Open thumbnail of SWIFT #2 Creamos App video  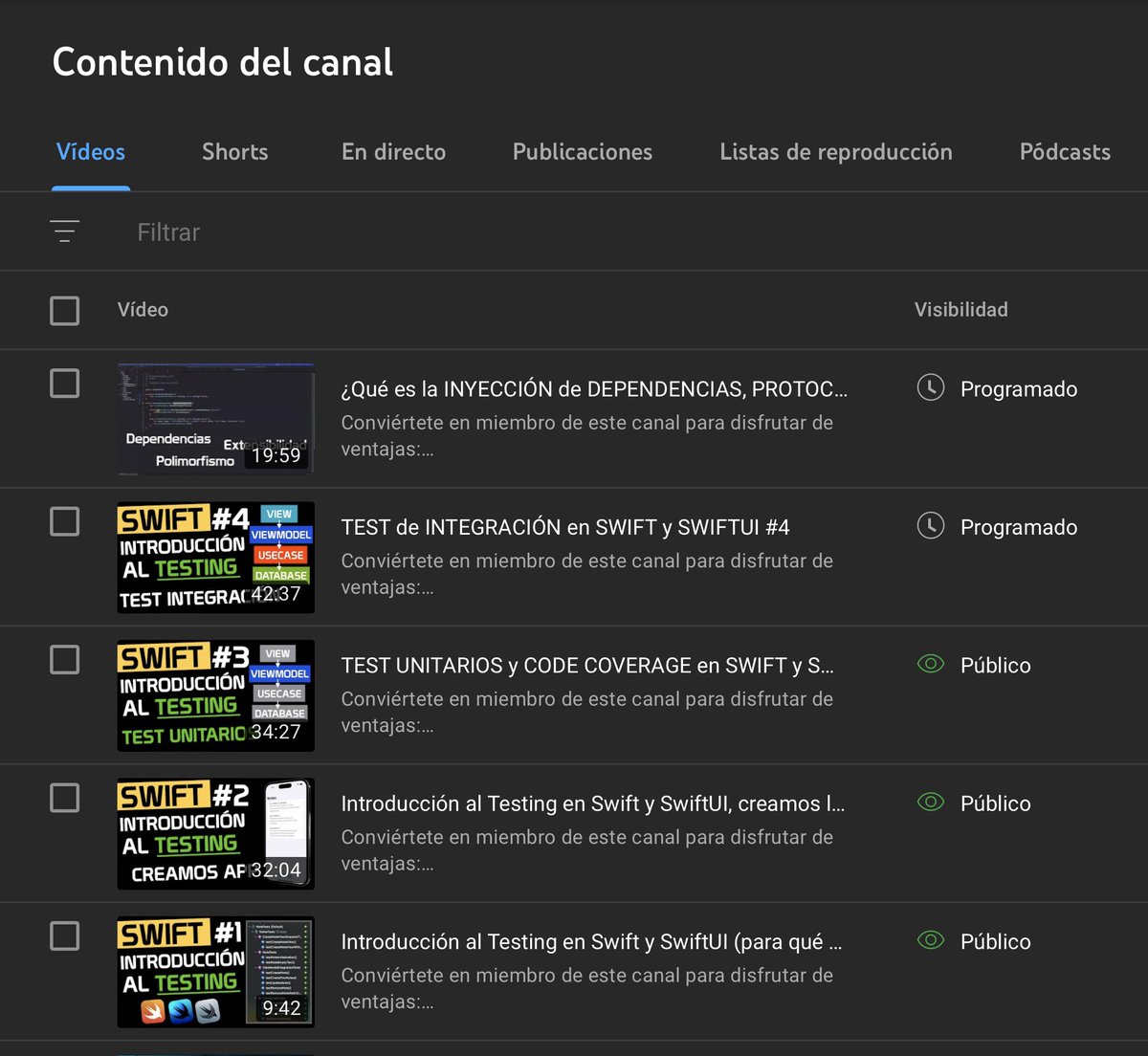click(x=215, y=834)
